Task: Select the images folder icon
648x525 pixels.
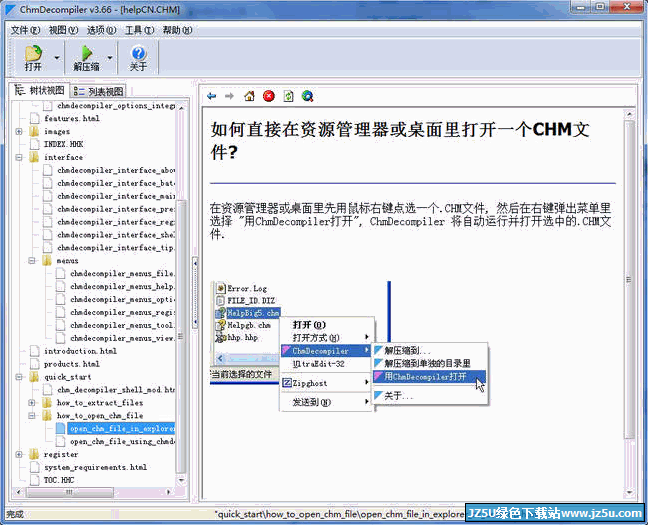Action: pos(34,131)
